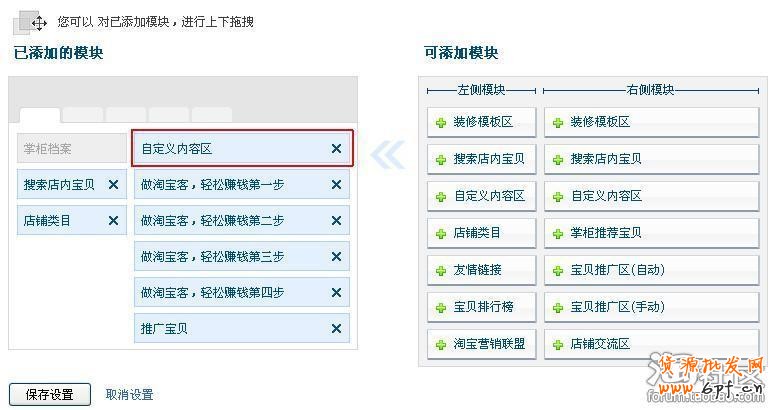Image resolution: width=773 pixels, height=410 pixels.
Task: Click the plus icon for 友情链接
Action: coord(441,270)
